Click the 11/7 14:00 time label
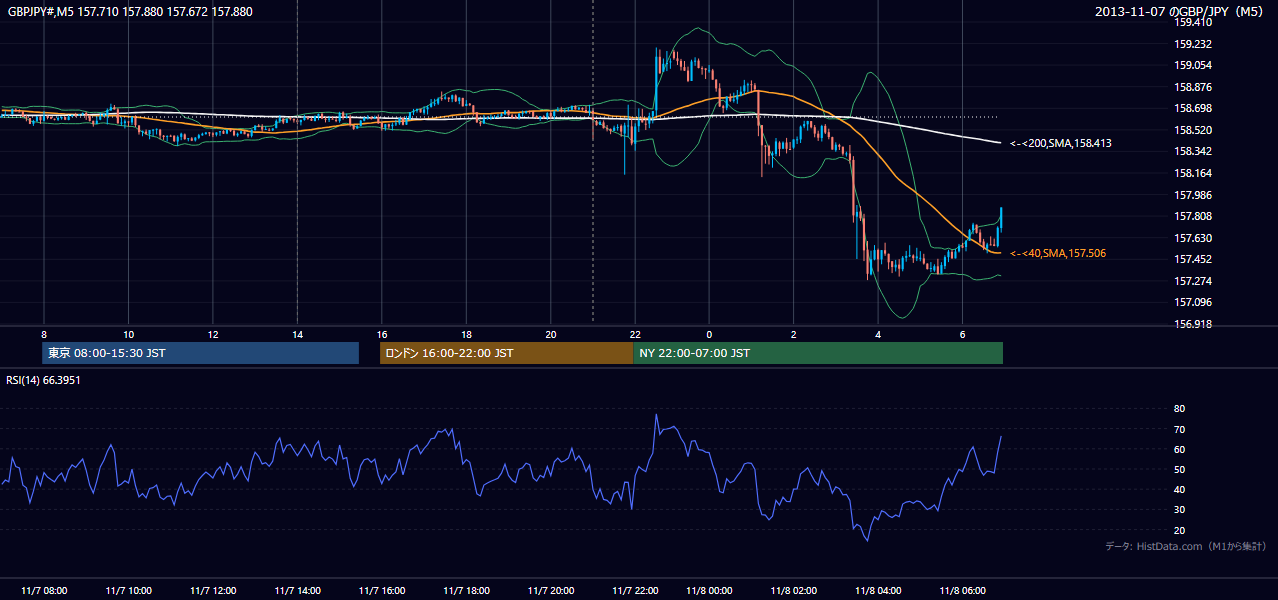 [297, 591]
